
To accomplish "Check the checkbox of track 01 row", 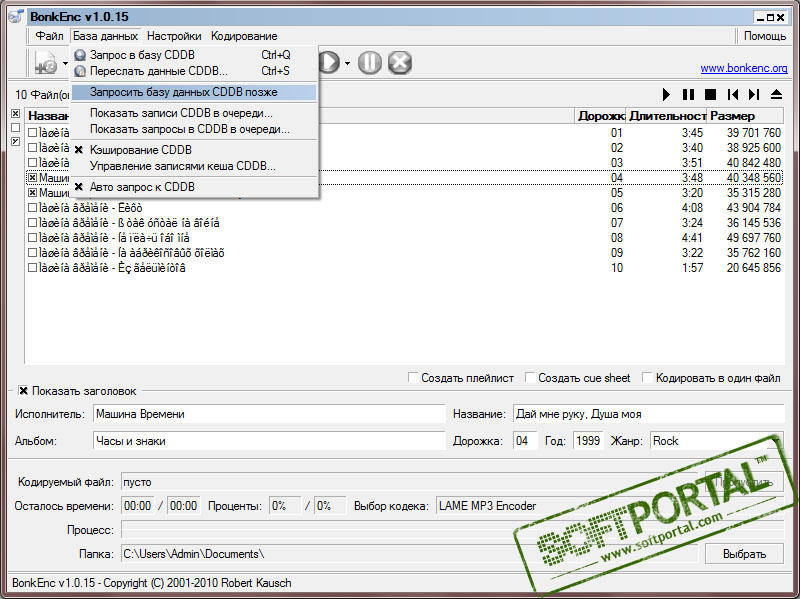I will 33,133.
